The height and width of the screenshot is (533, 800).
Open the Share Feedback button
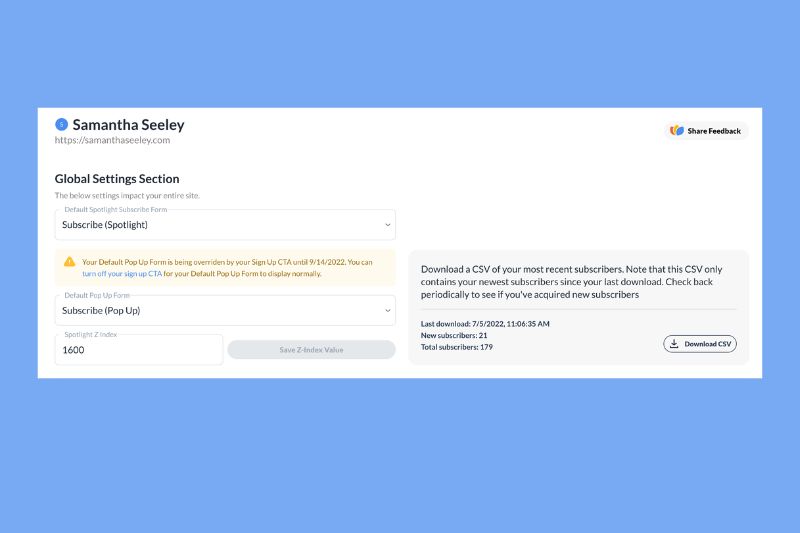pyautogui.click(x=706, y=131)
